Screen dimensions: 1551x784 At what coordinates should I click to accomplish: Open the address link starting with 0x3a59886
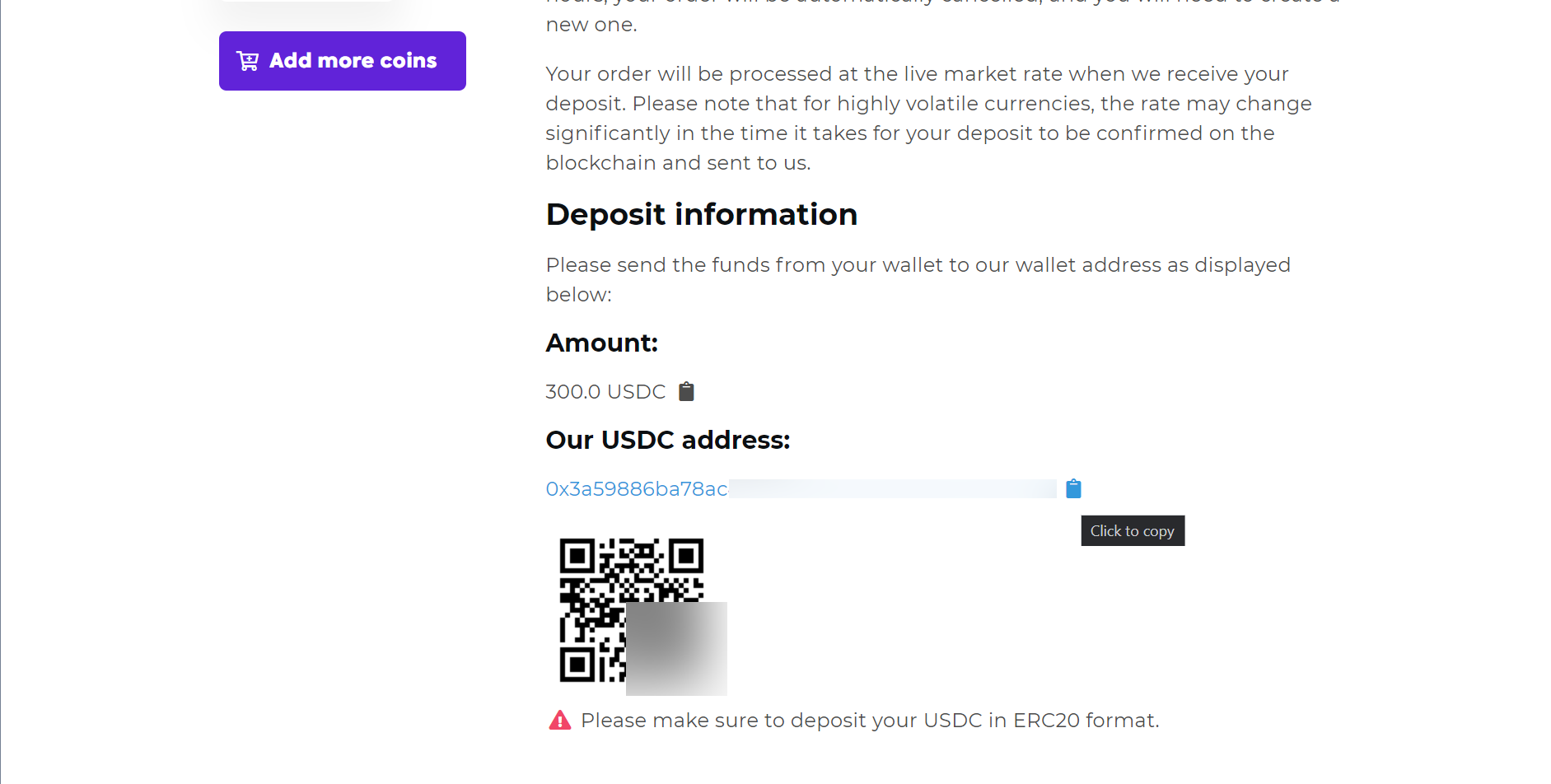point(637,488)
